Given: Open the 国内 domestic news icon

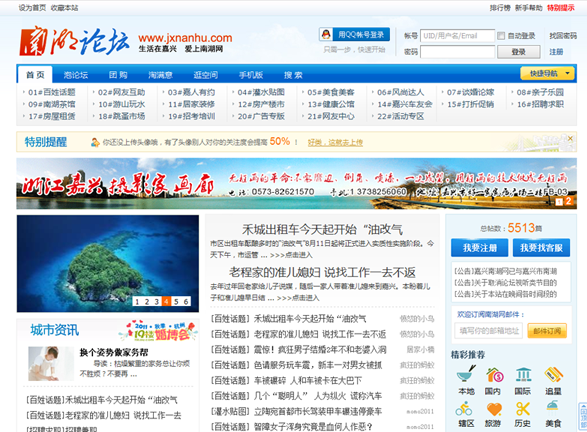Looking at the screenshot, I should [494, 374].
